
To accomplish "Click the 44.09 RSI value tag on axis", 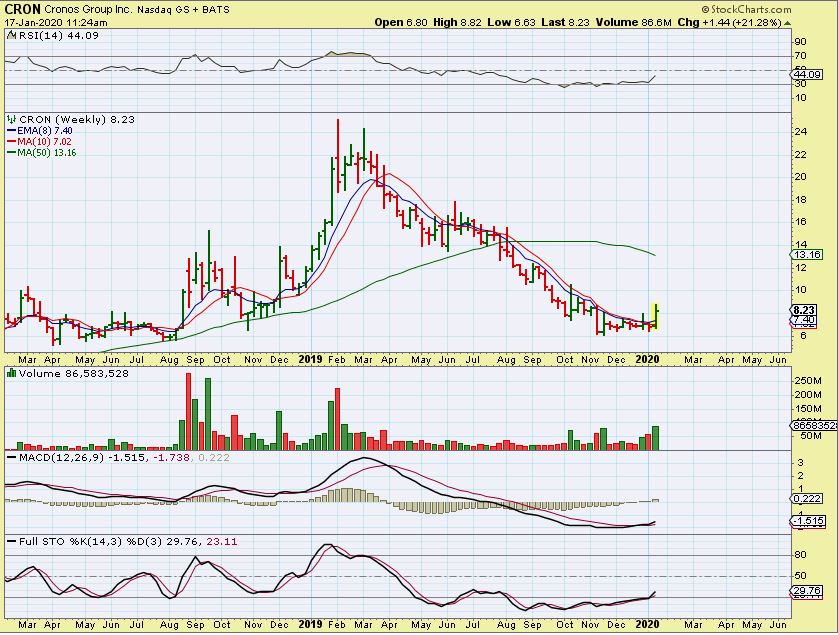I will pyautogui.click(x=807, y=75).
